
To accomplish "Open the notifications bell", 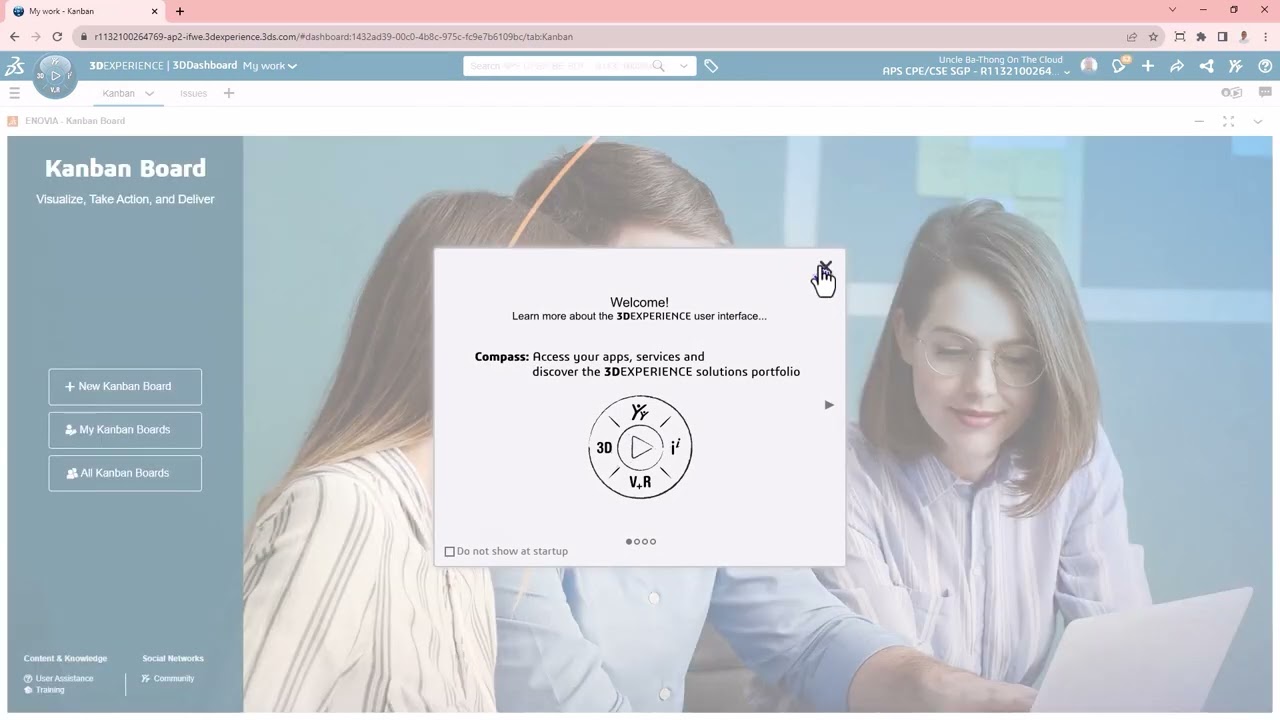I will [1119, 66].
